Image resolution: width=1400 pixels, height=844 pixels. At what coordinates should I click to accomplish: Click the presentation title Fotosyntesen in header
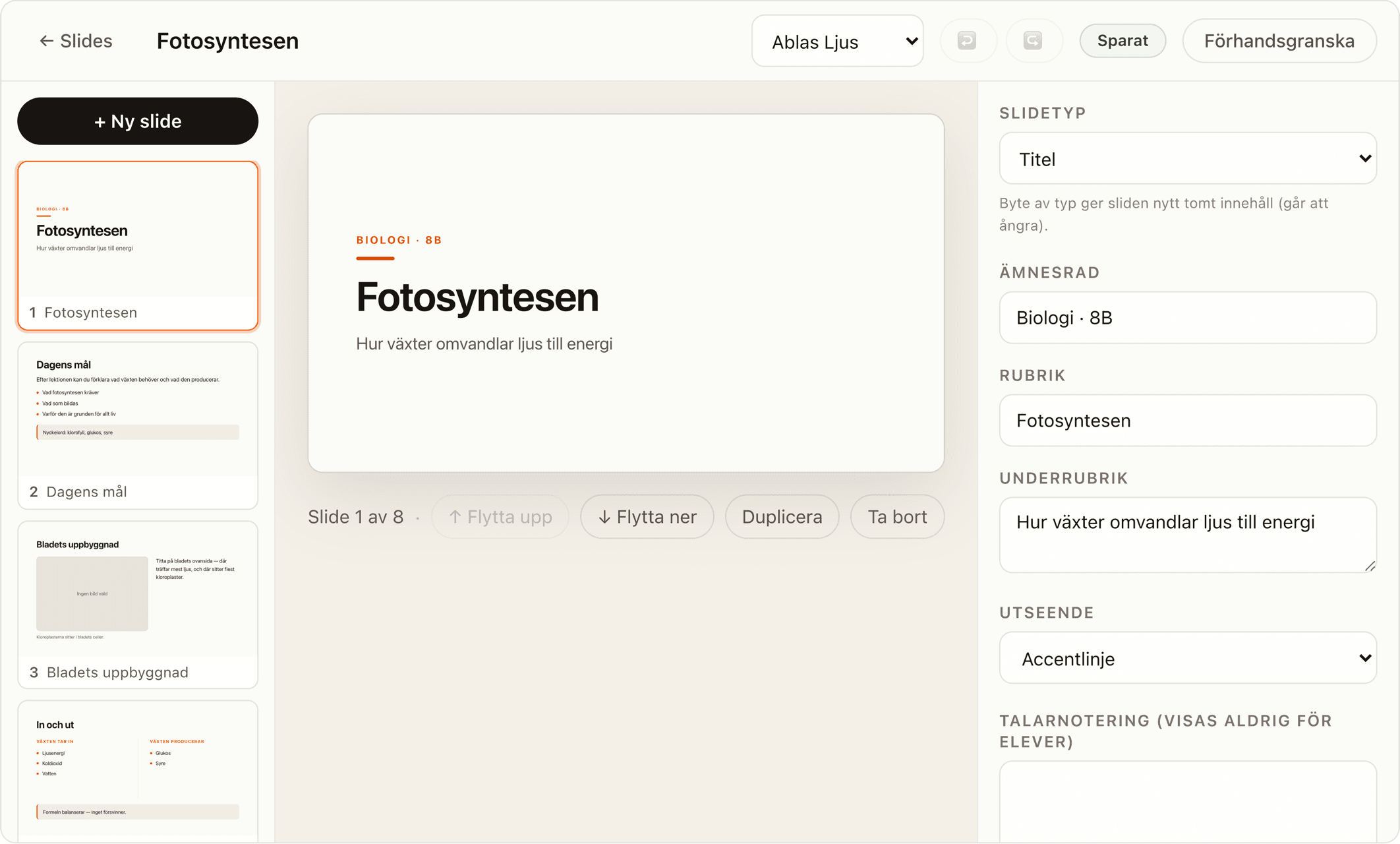227,41
